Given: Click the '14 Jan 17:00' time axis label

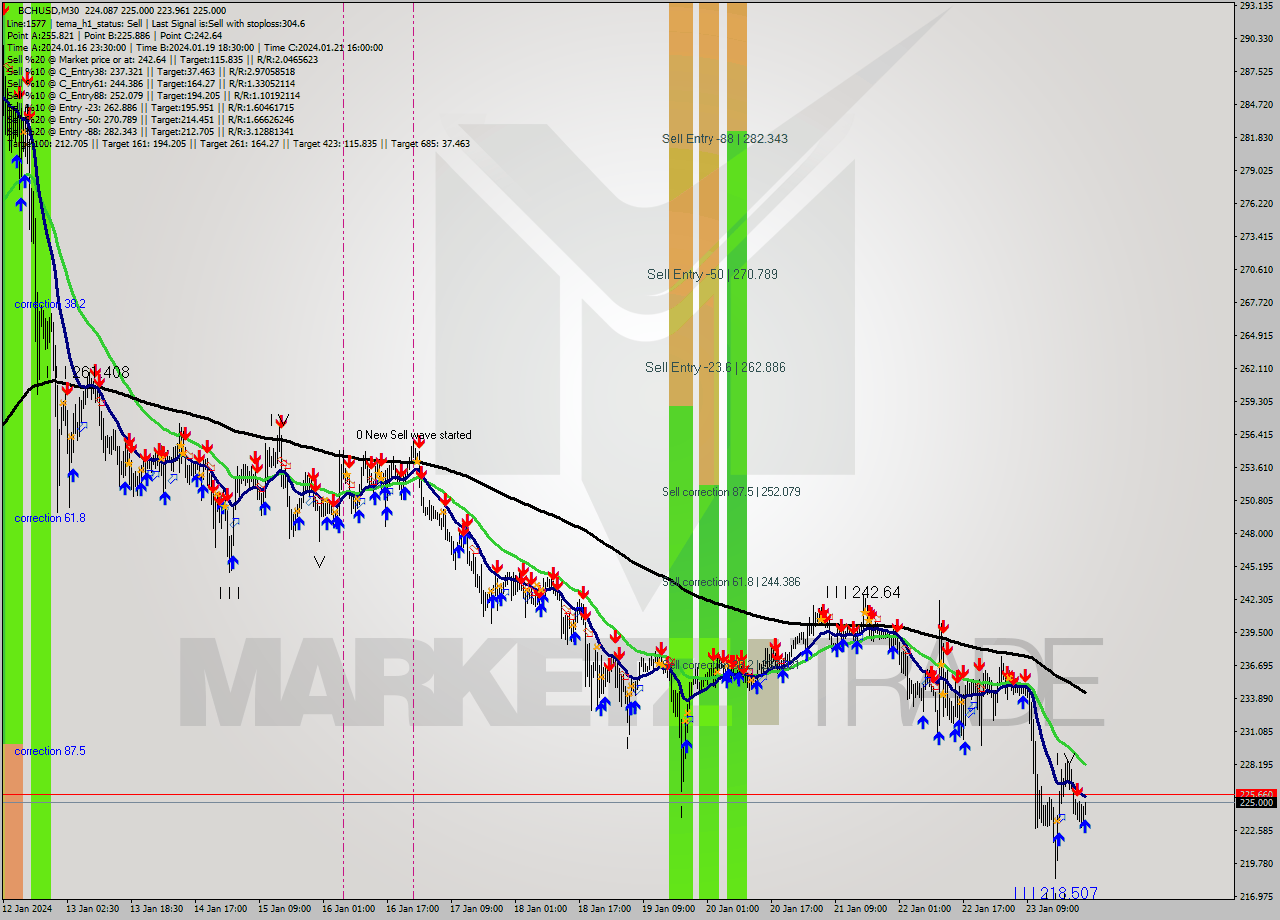Looking at the screenshot, I should click(x=220, y=909).
